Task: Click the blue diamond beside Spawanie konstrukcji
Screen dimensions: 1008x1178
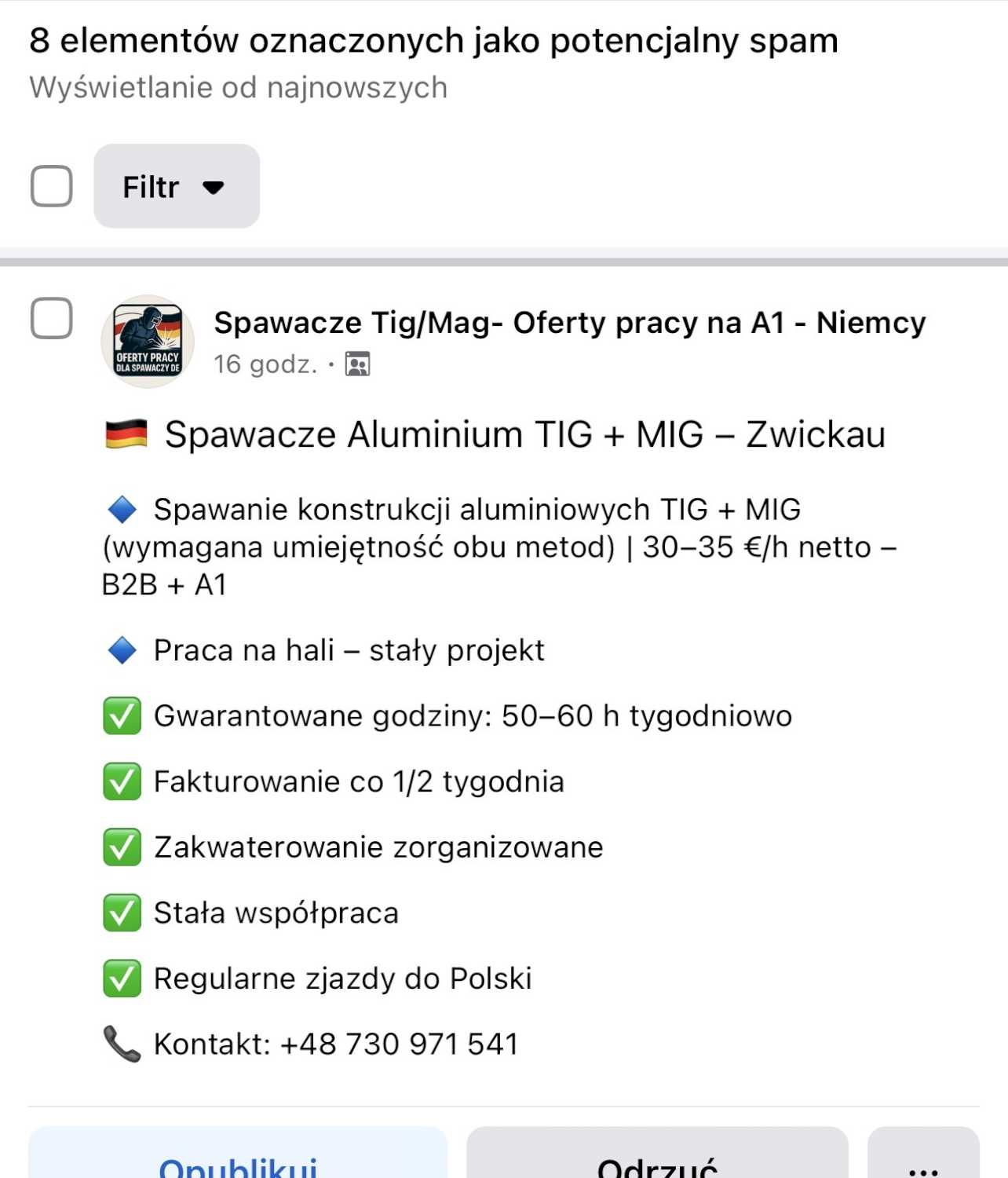Action: [x=122, y=510]
